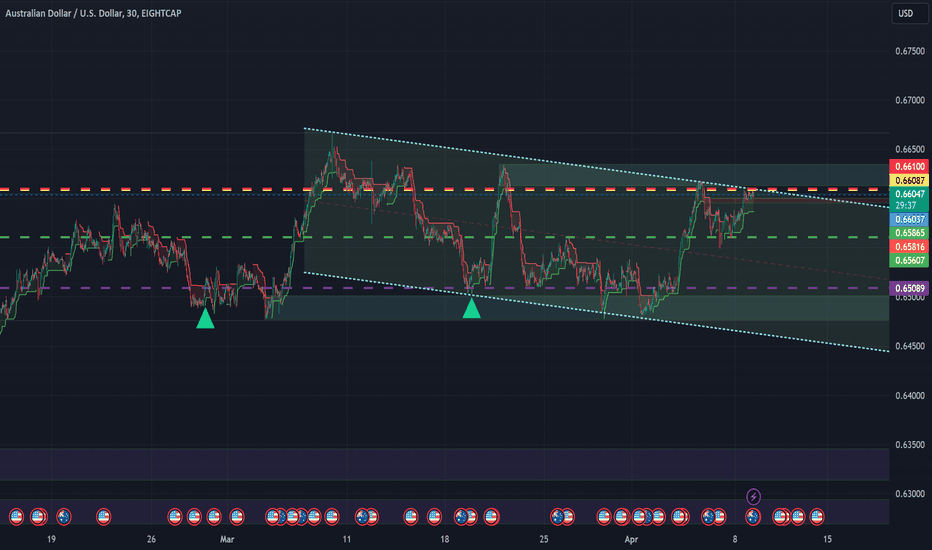Screen dimensions: 932x550
Task: Click the purple lightning bolt event icon
Action: (x=753, y=496)
